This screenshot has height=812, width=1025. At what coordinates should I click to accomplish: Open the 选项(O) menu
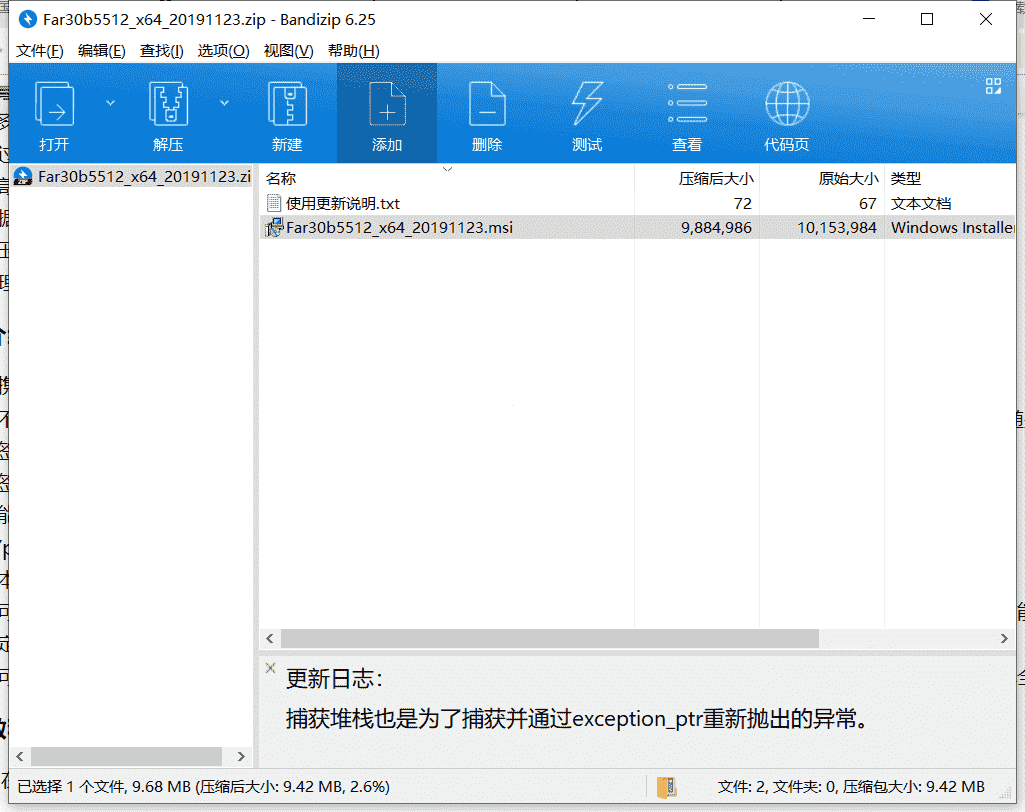click(x=223, y=50)
